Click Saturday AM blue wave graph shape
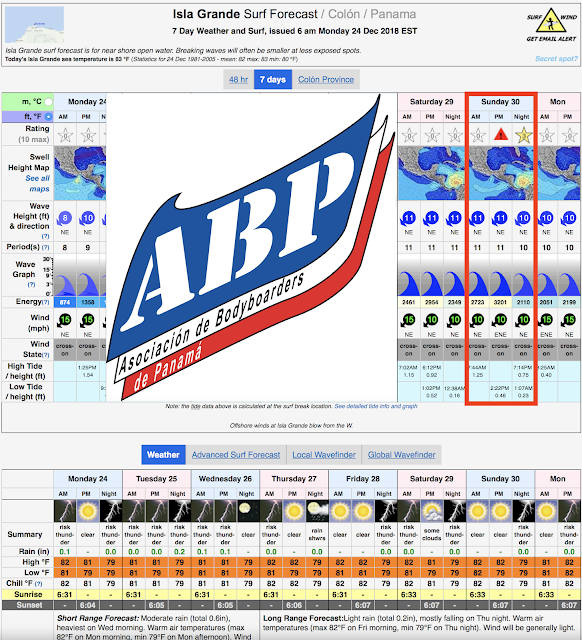582x640 pixels. pyautogui.click(x=409, y=283)
